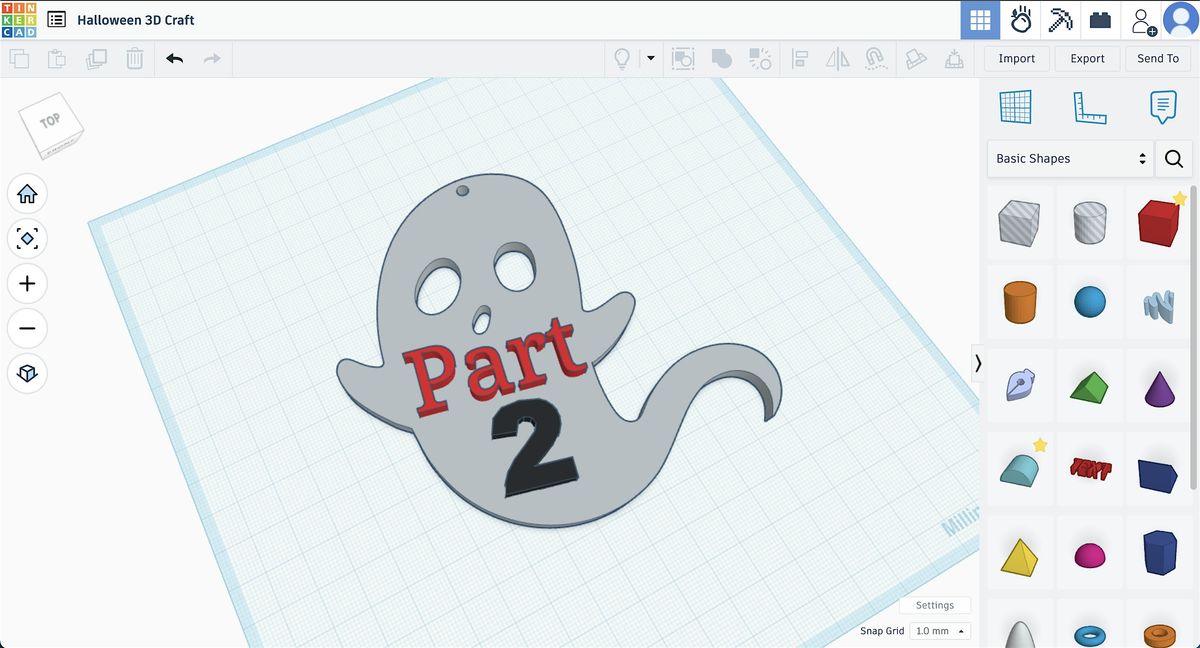Zoom out with the minus button
Viewport: 1200px width, 648px height.
click(27, 328)
